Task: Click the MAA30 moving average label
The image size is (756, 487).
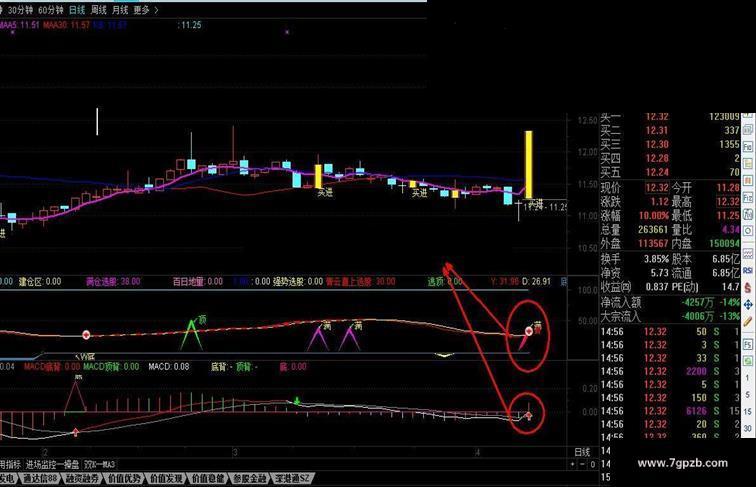Action: pyautogui.click(x=67, y=25)
